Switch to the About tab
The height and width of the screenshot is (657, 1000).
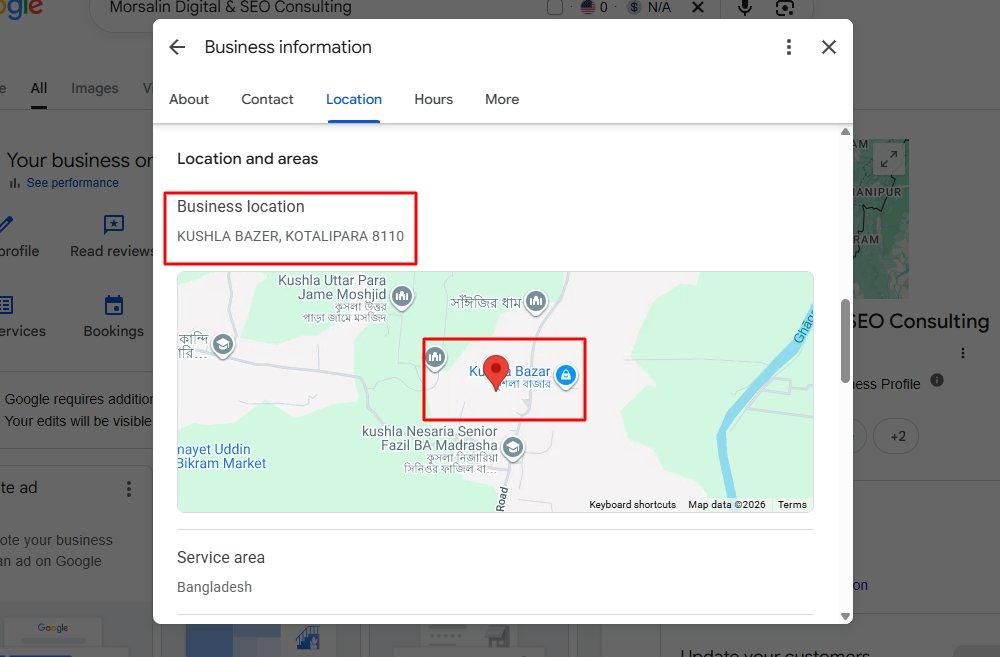pyautogui.click(x=189, y=100)
